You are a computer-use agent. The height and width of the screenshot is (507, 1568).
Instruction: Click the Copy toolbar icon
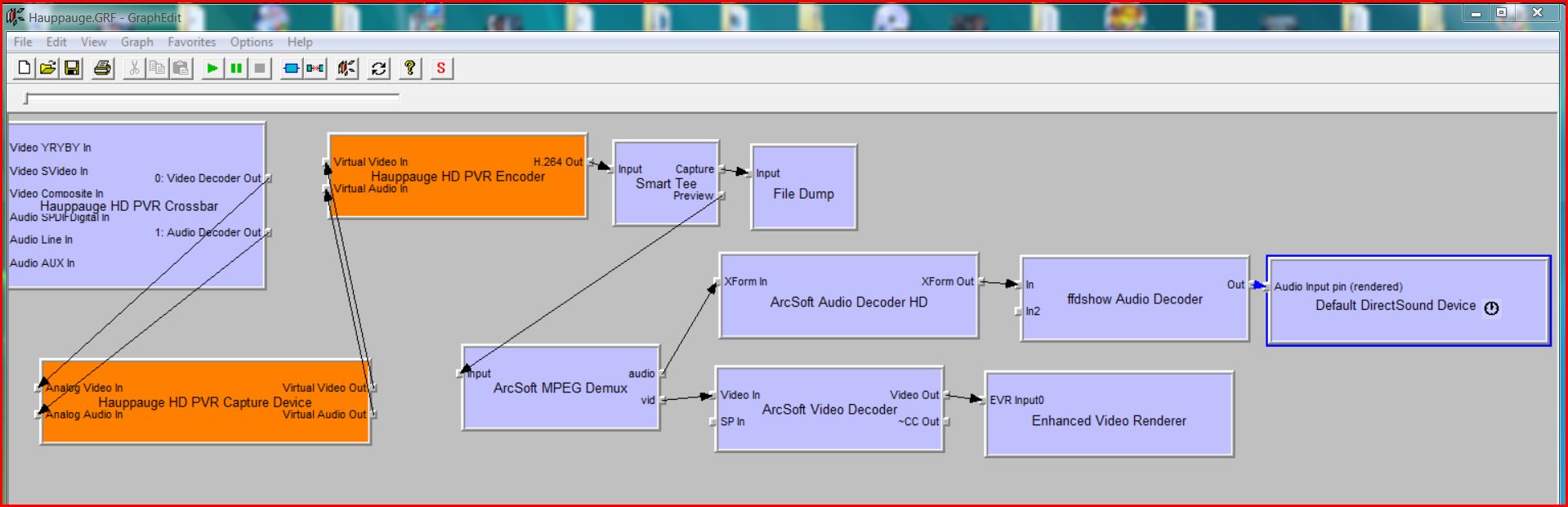[x=157, y=68]
